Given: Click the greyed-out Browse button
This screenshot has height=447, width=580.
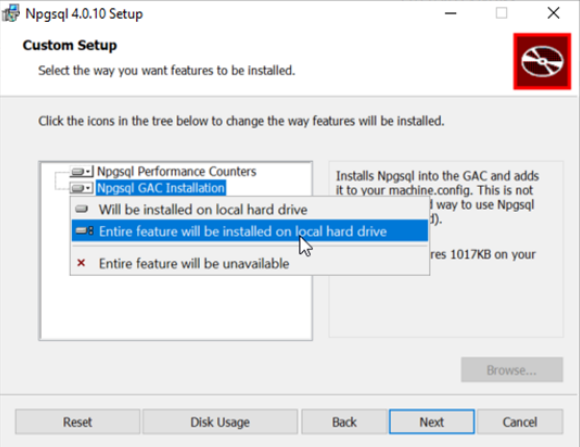Looking at the screenshot, I should 512,370.
